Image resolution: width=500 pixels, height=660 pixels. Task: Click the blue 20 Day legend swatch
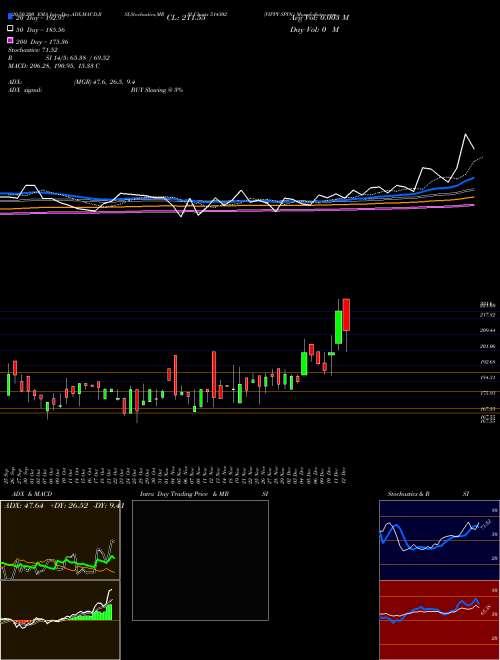10,18
